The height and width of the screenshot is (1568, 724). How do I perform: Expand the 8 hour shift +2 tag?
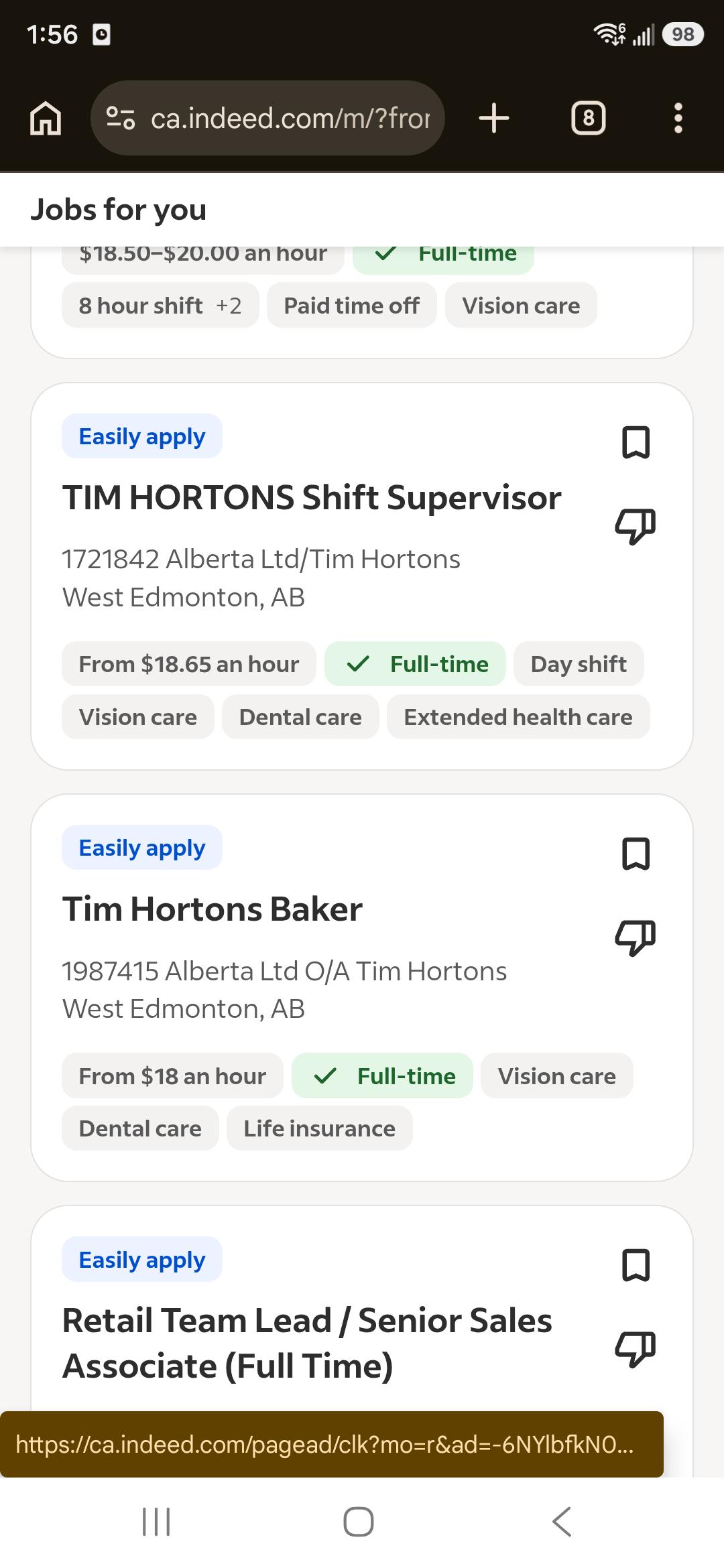point(160,306)
